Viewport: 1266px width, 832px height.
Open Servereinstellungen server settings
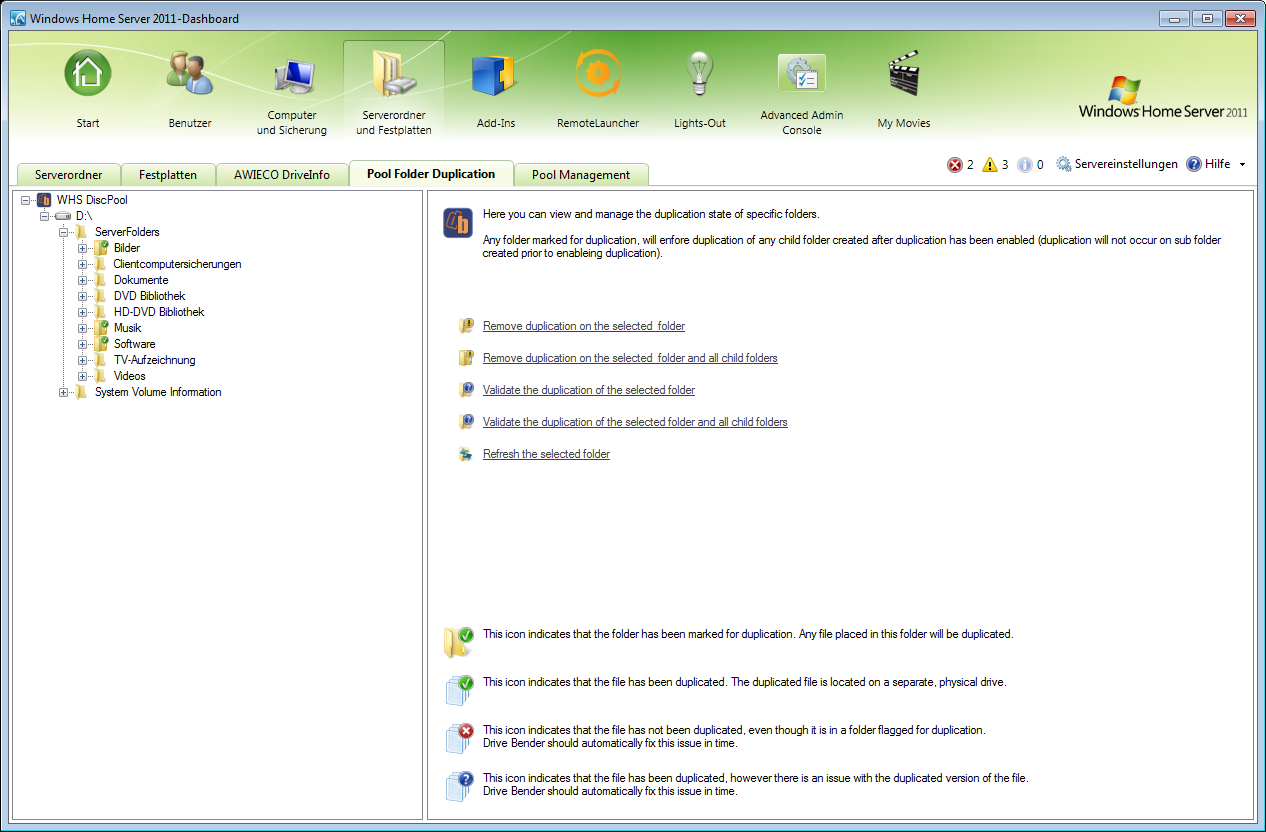[x=1126, y=164]
